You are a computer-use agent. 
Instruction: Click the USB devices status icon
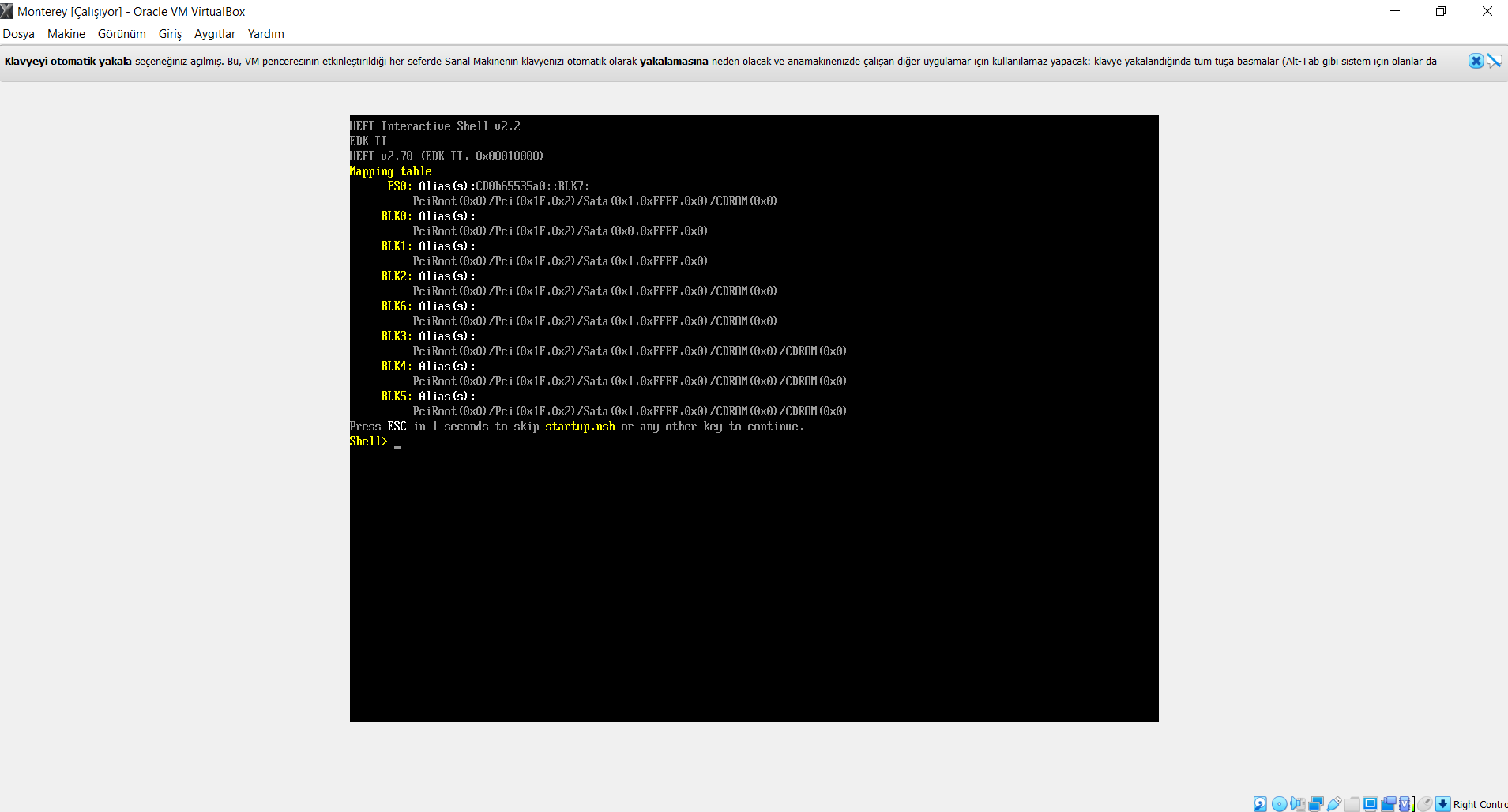(x=1334, y=804)
